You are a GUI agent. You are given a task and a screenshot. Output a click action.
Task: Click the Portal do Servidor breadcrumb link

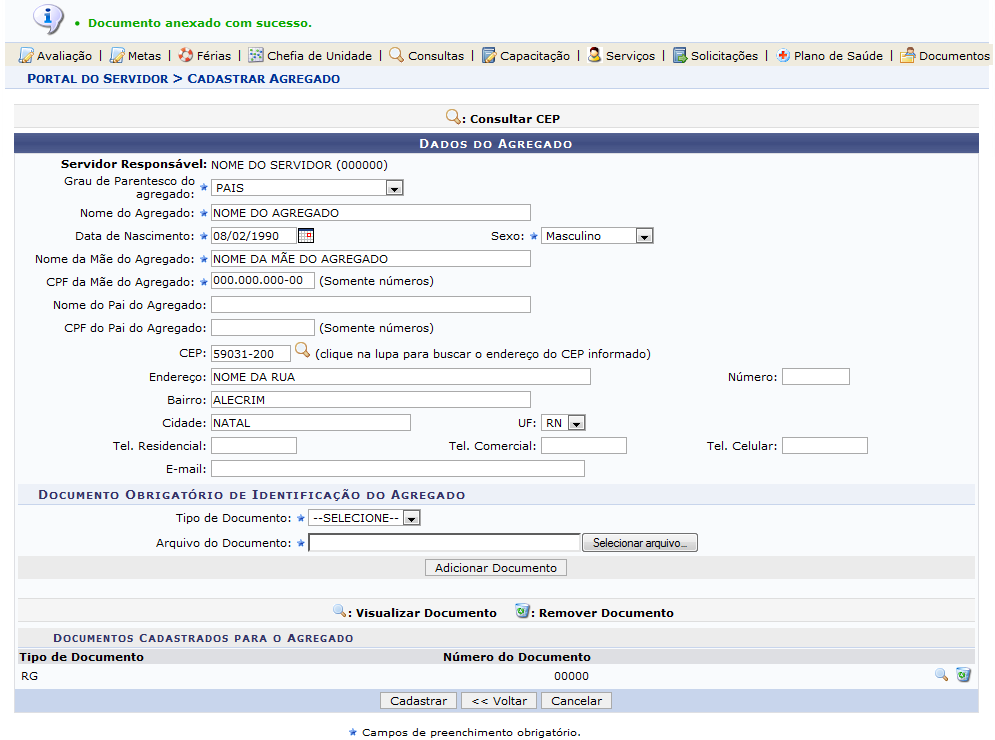(98, 78)
